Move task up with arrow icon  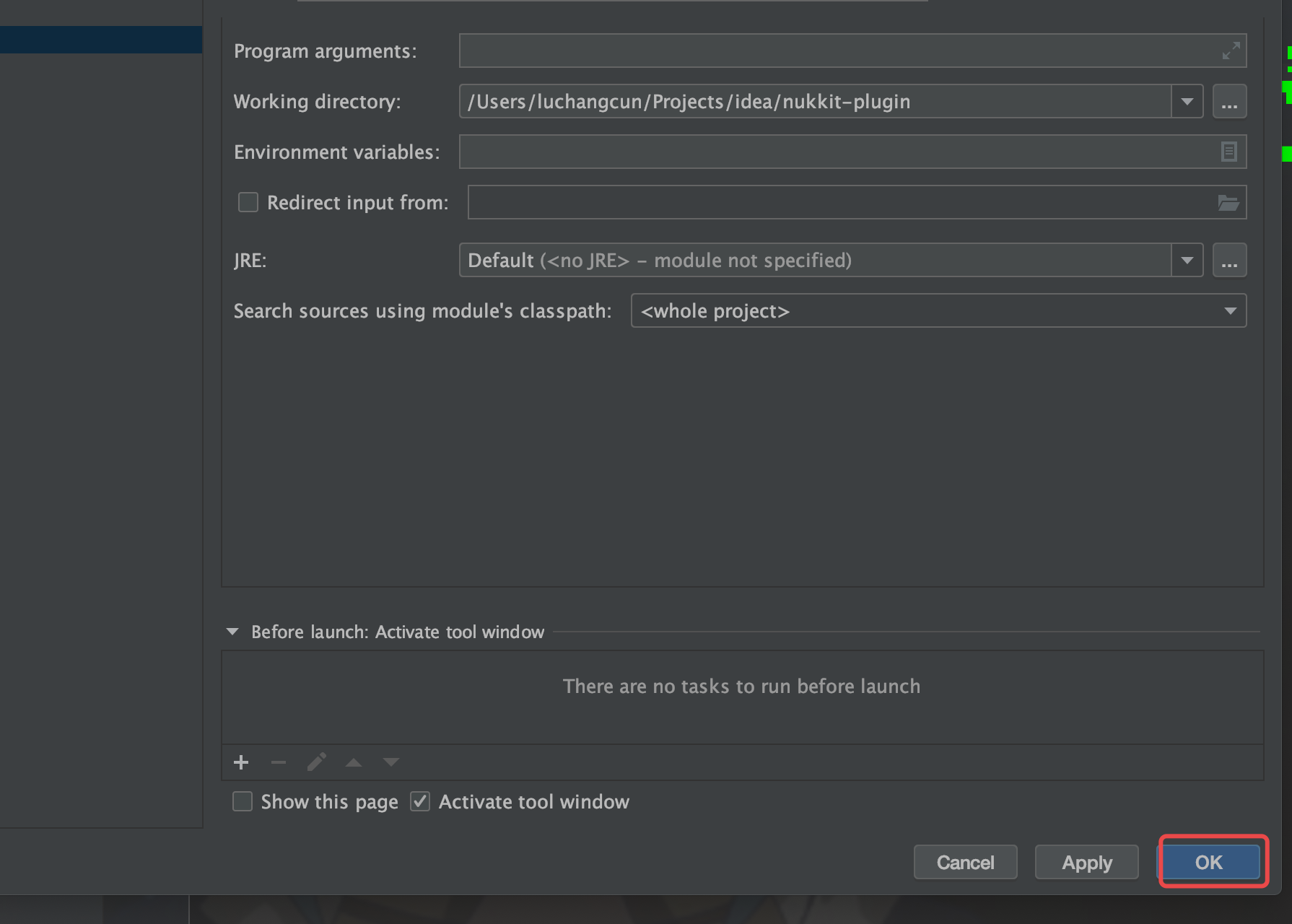pos(354,762)
